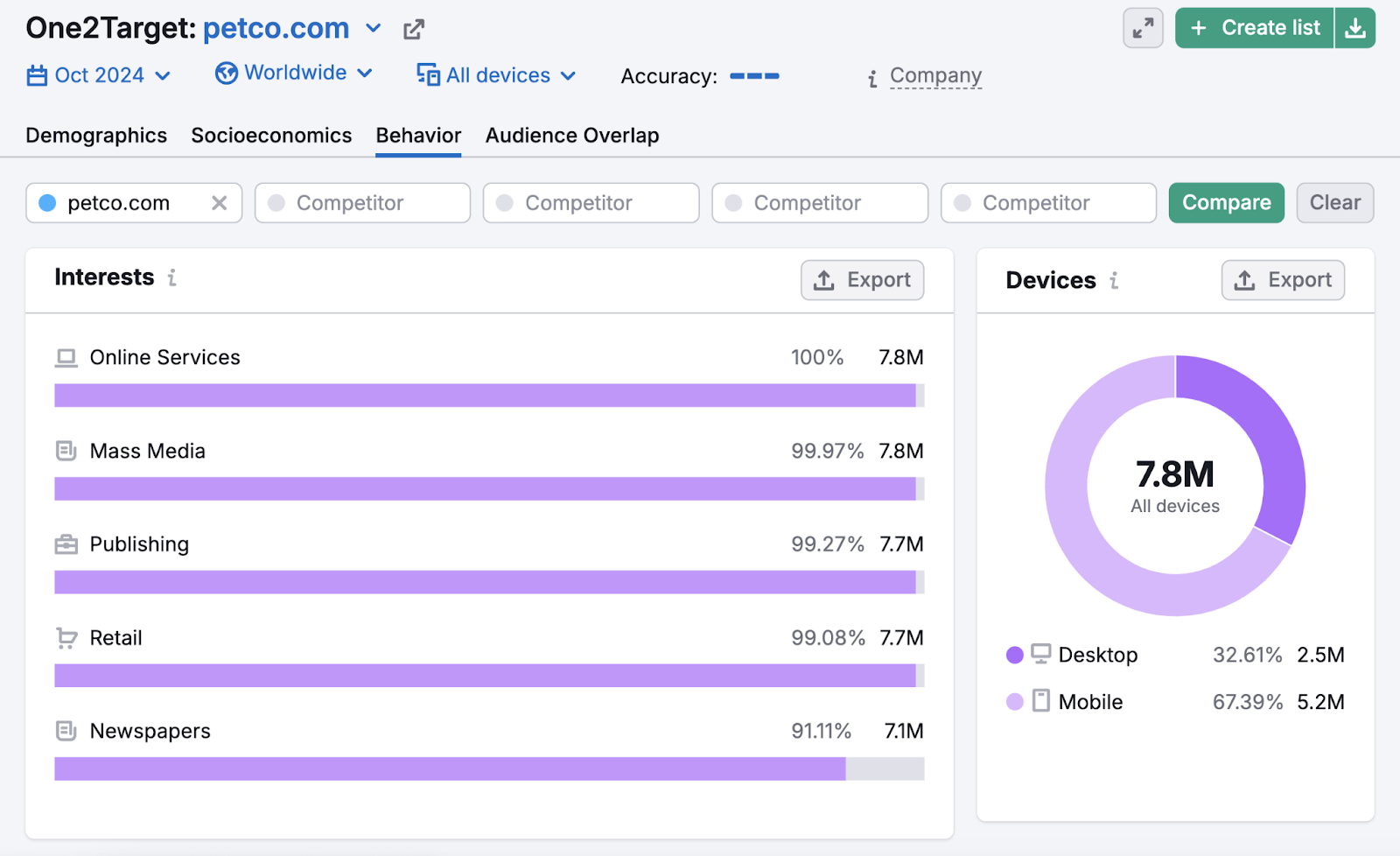Click the monitor icon beside Desktop legend
This screenshot has height=856, width=1400.
click(x=1040, y=654)
